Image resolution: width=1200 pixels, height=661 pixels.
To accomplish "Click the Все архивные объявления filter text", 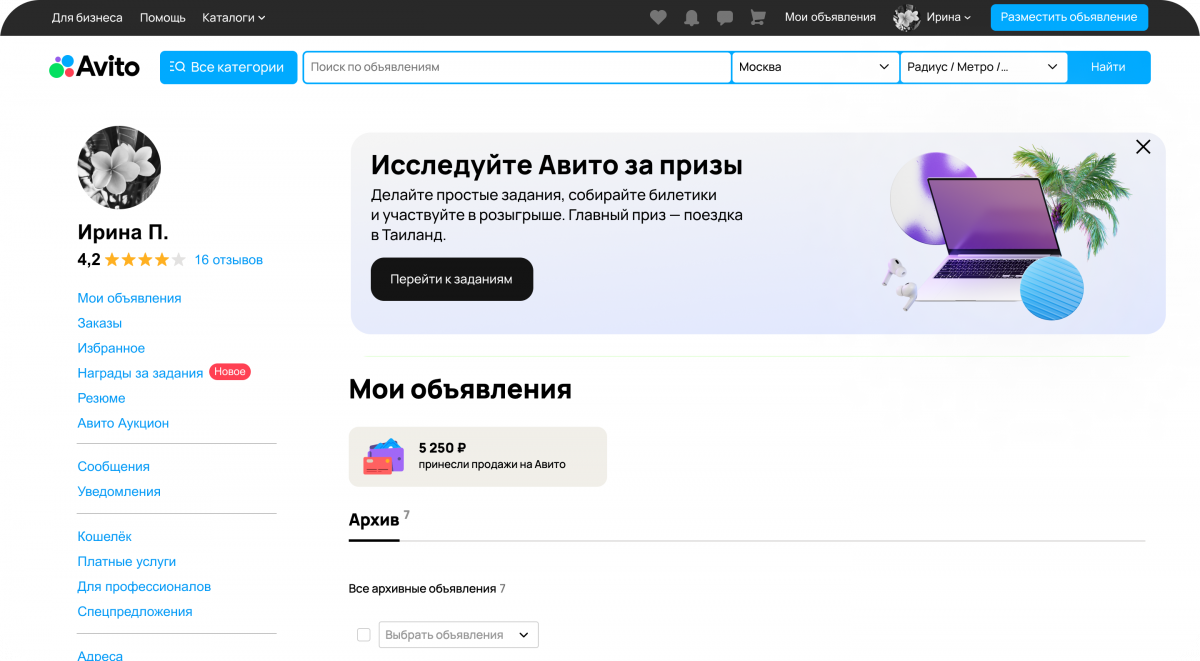I will coord(422,589).
